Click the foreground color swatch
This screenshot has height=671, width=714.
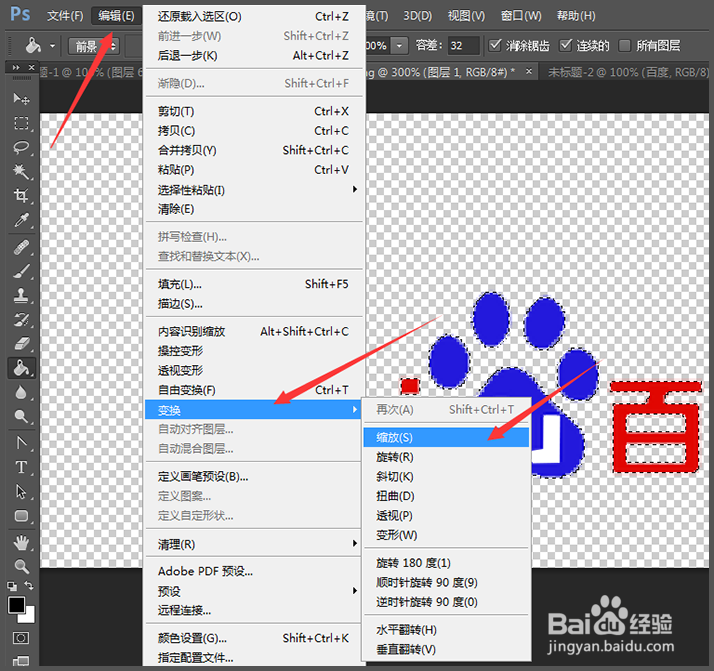point(16,605)
